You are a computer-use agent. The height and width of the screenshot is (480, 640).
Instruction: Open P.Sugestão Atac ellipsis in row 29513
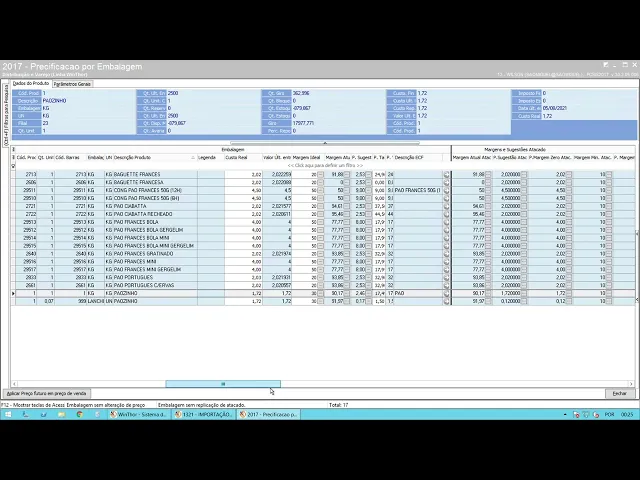524,222
